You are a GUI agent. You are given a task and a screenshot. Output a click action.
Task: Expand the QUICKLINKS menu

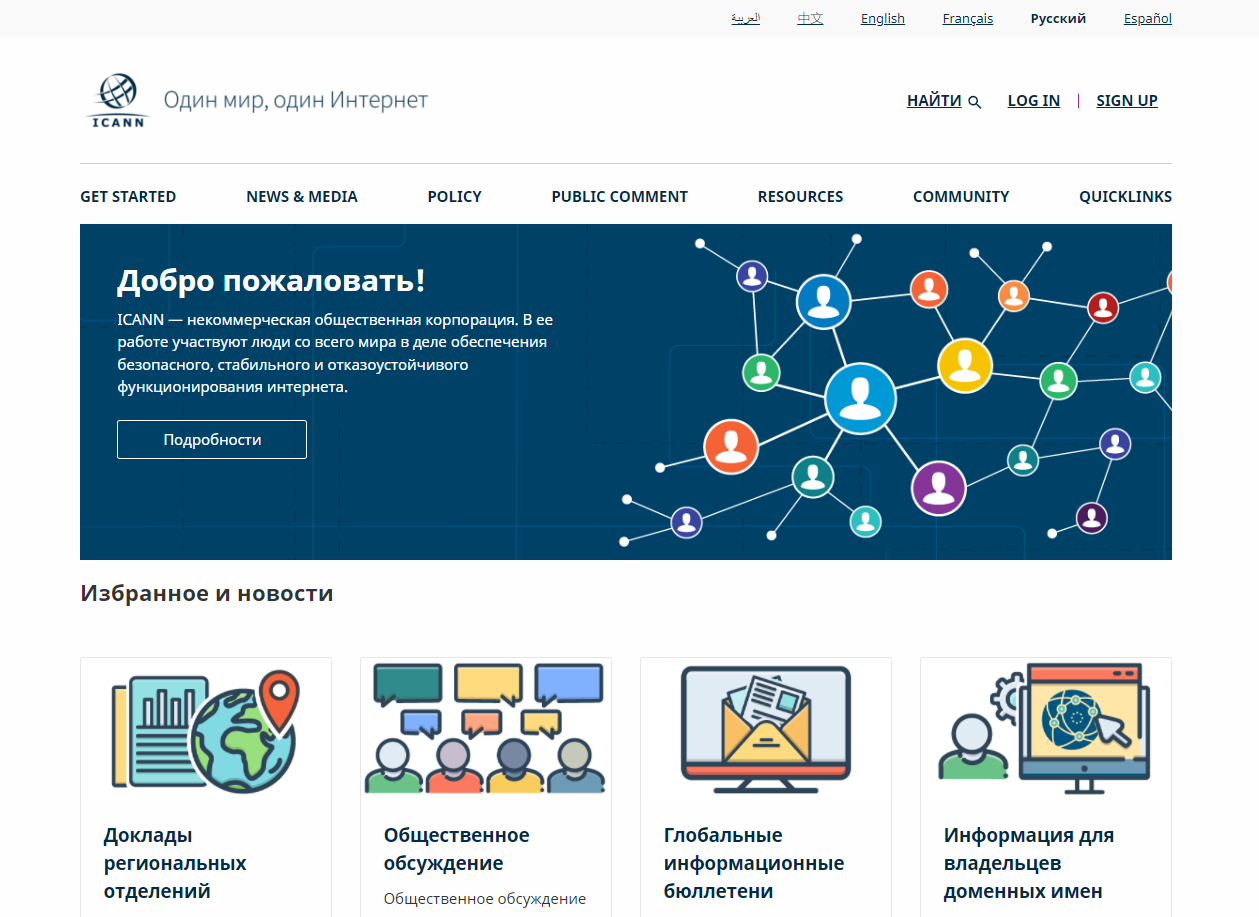pos(1125,197)
